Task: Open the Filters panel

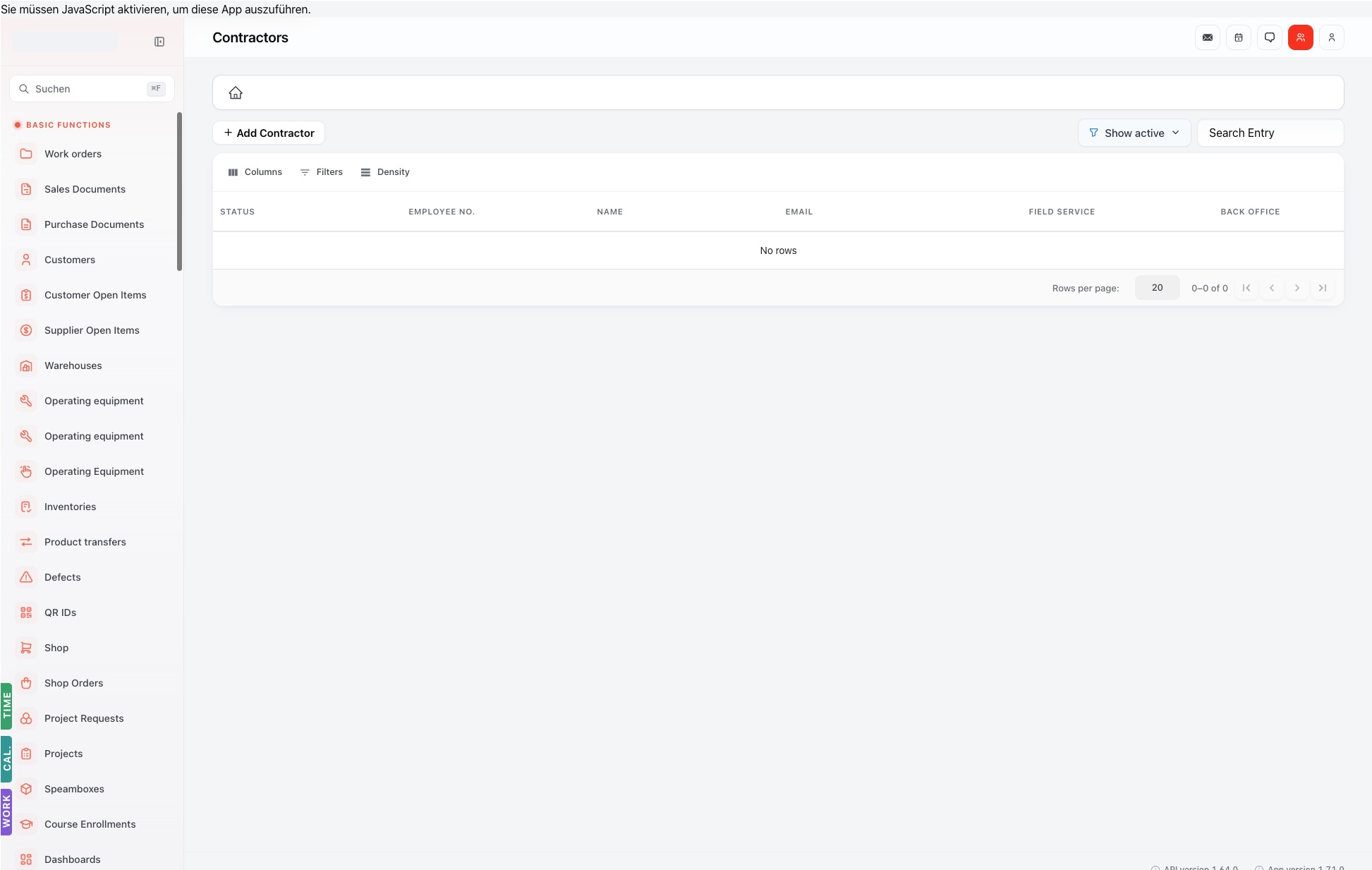Action: tap(321, 172)
